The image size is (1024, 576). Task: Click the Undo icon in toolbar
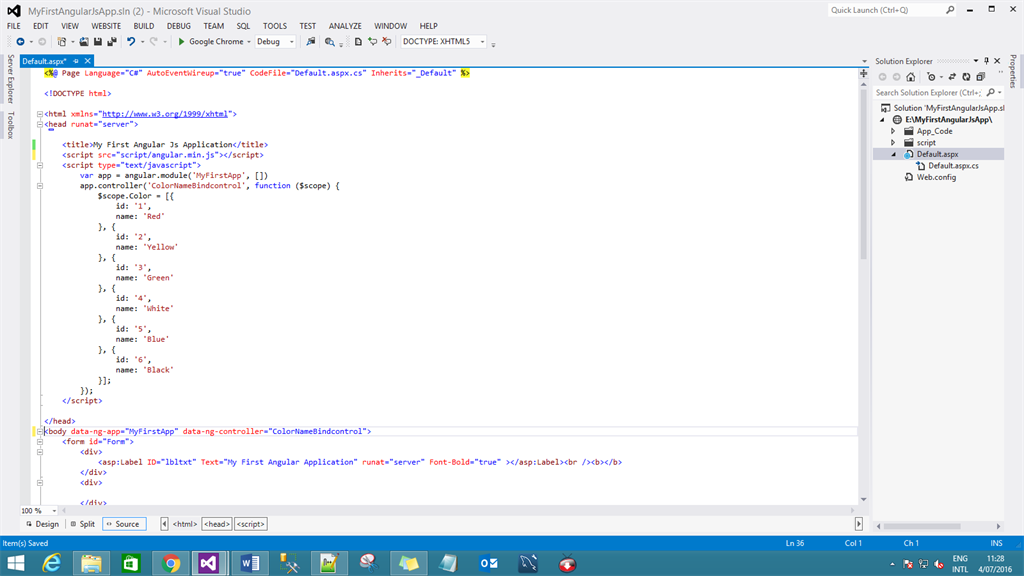131,42
